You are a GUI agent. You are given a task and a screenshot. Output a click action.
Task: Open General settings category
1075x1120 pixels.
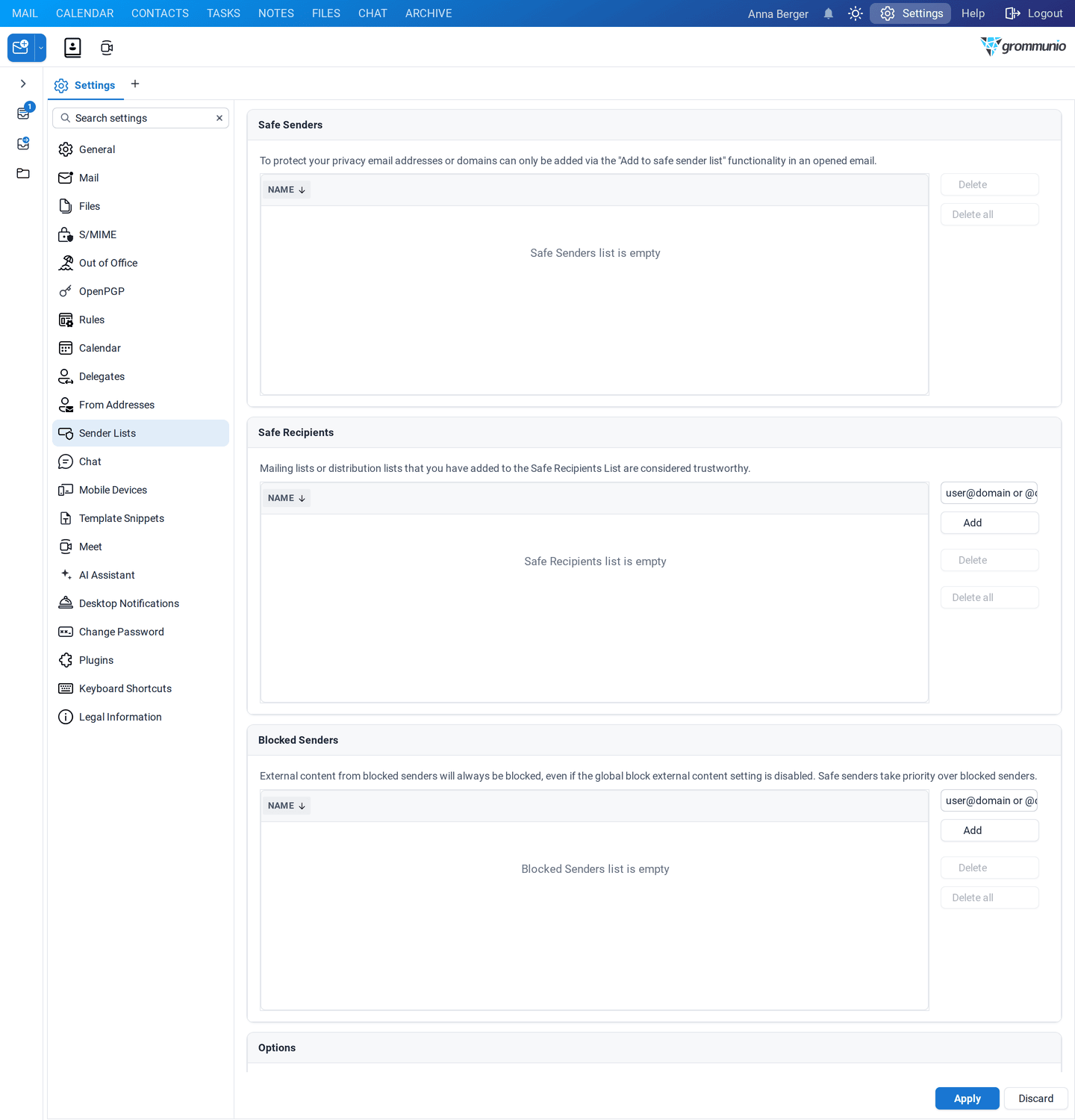pyautogui.click(x=140, y=149)
